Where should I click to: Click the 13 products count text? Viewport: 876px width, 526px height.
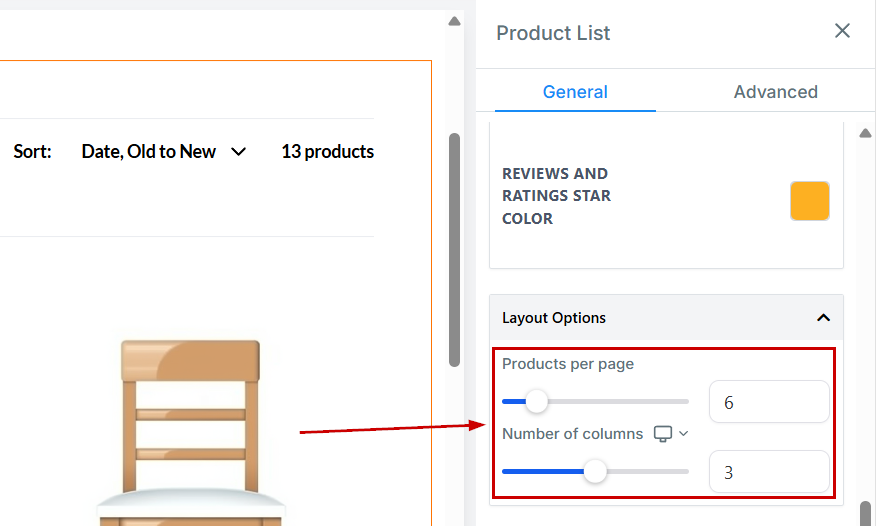pyautogui.click(x=327, y=152)
